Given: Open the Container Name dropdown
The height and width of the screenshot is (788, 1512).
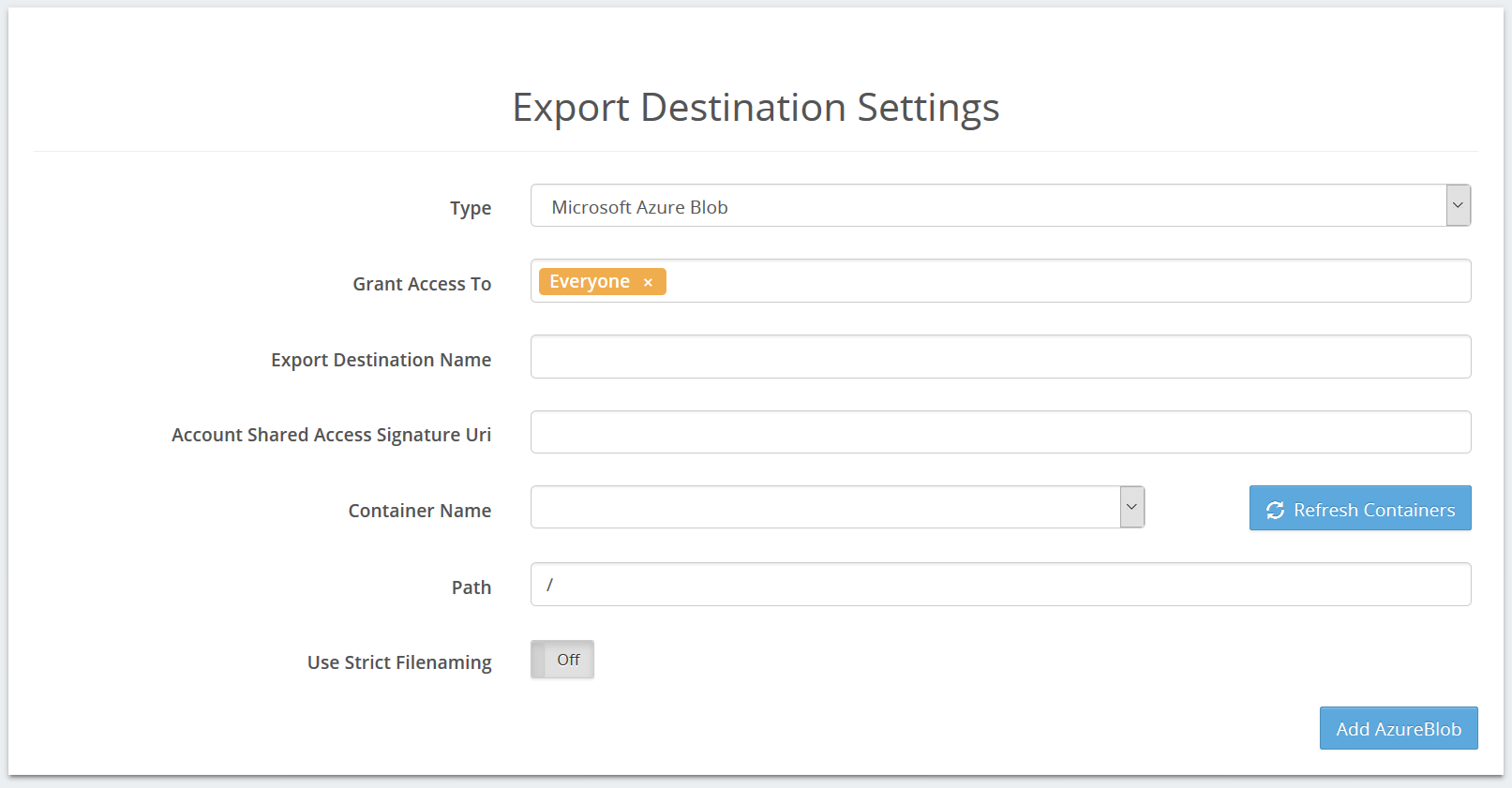Looking at the screenshot, I should tap(837, 507).
